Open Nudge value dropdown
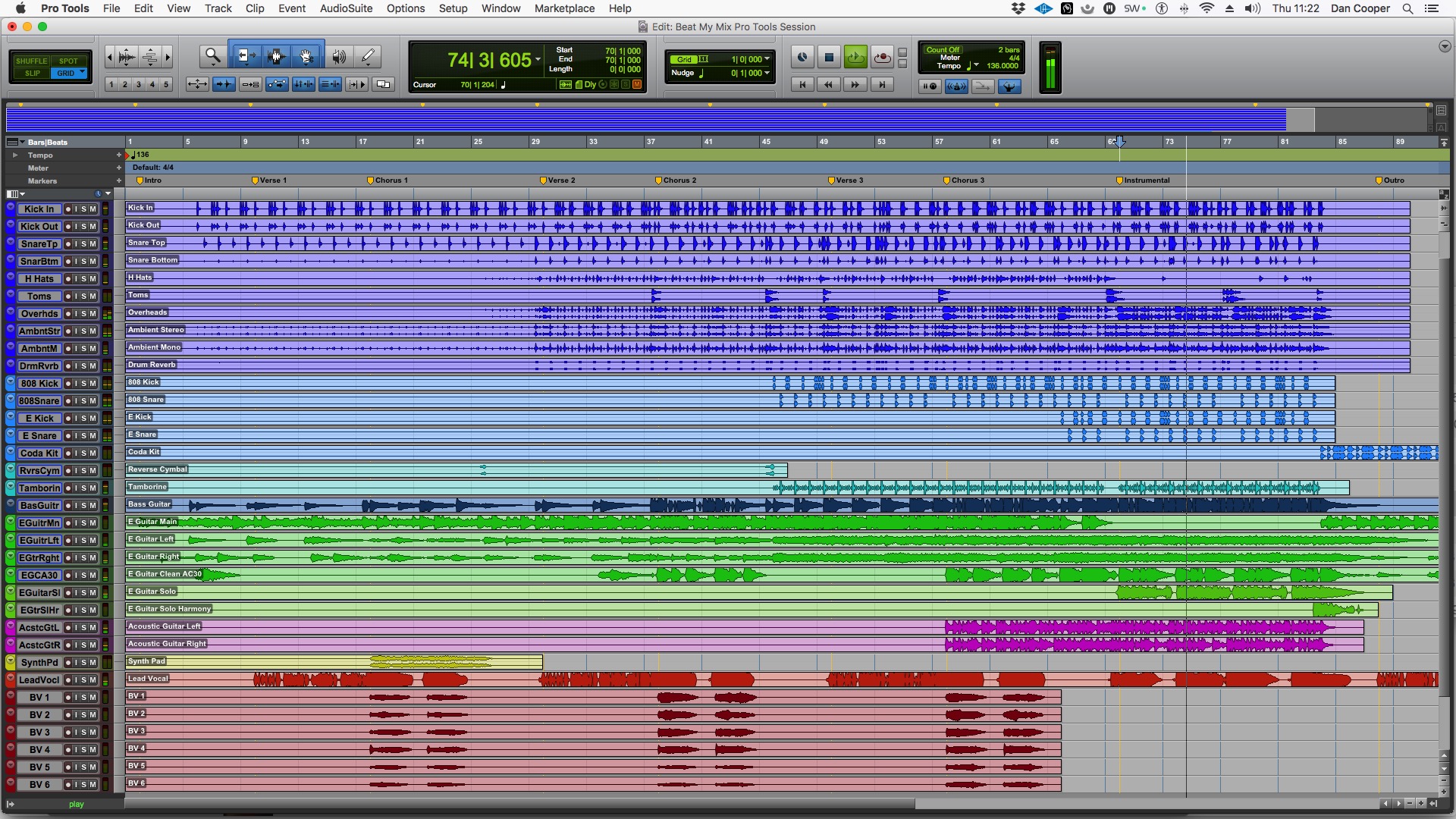Viewport: 1456px width, 819px height. pos(767,73)
